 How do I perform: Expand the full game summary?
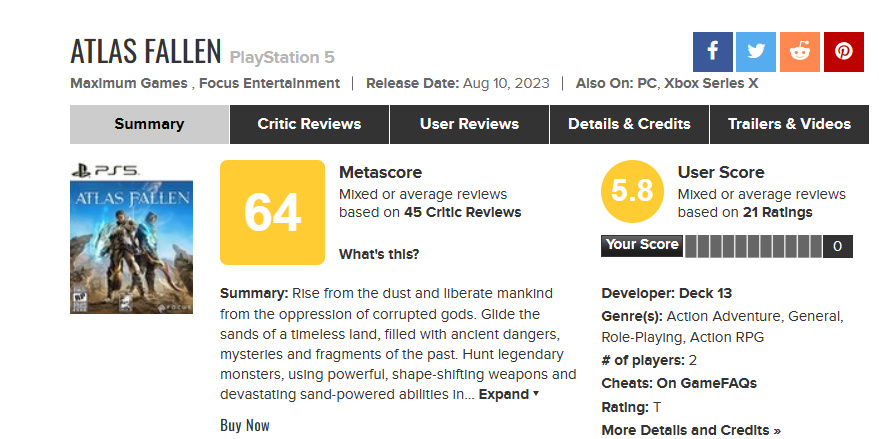coord(508,394)
